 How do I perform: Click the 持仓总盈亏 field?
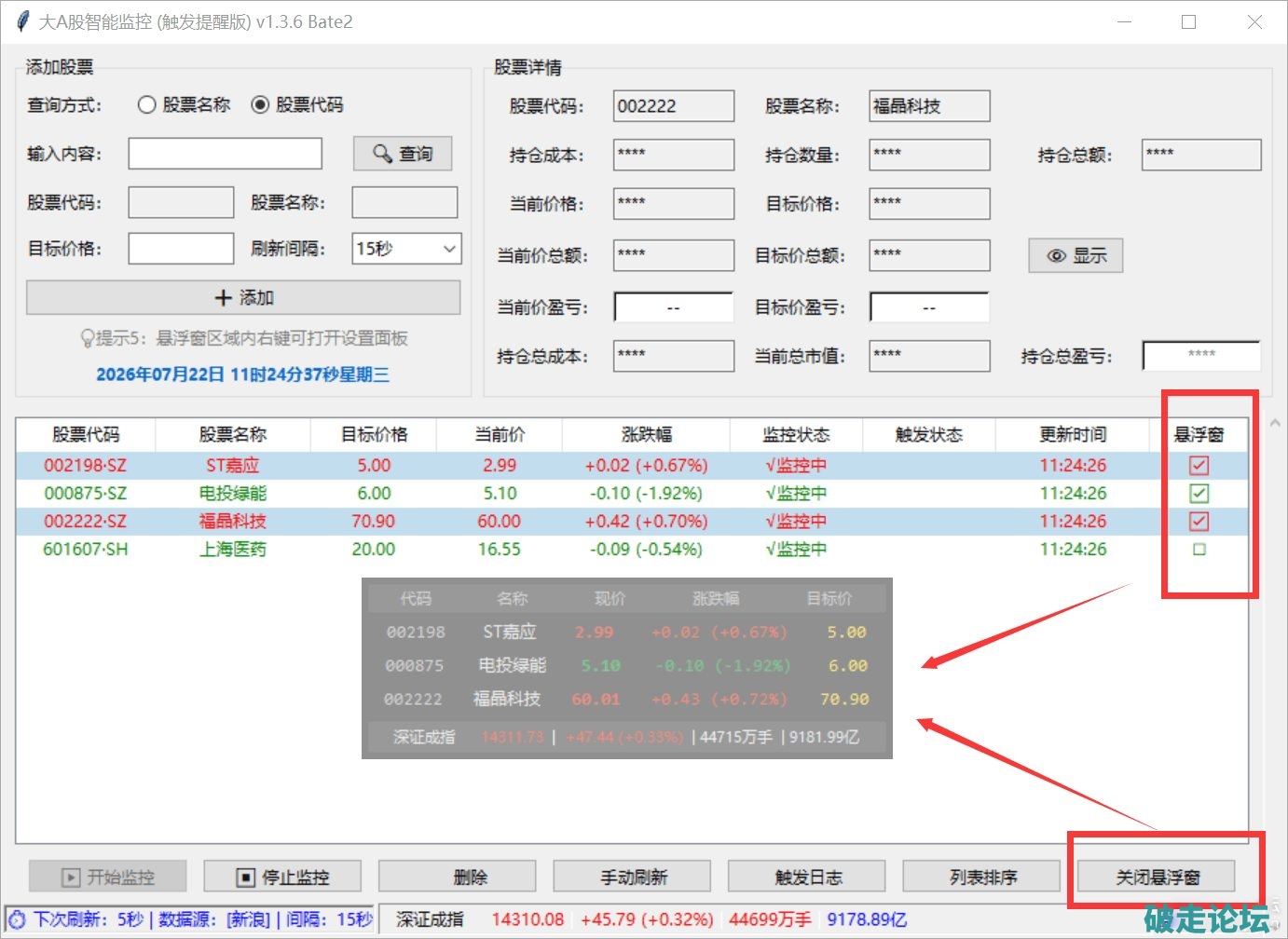coord(1201,356)
